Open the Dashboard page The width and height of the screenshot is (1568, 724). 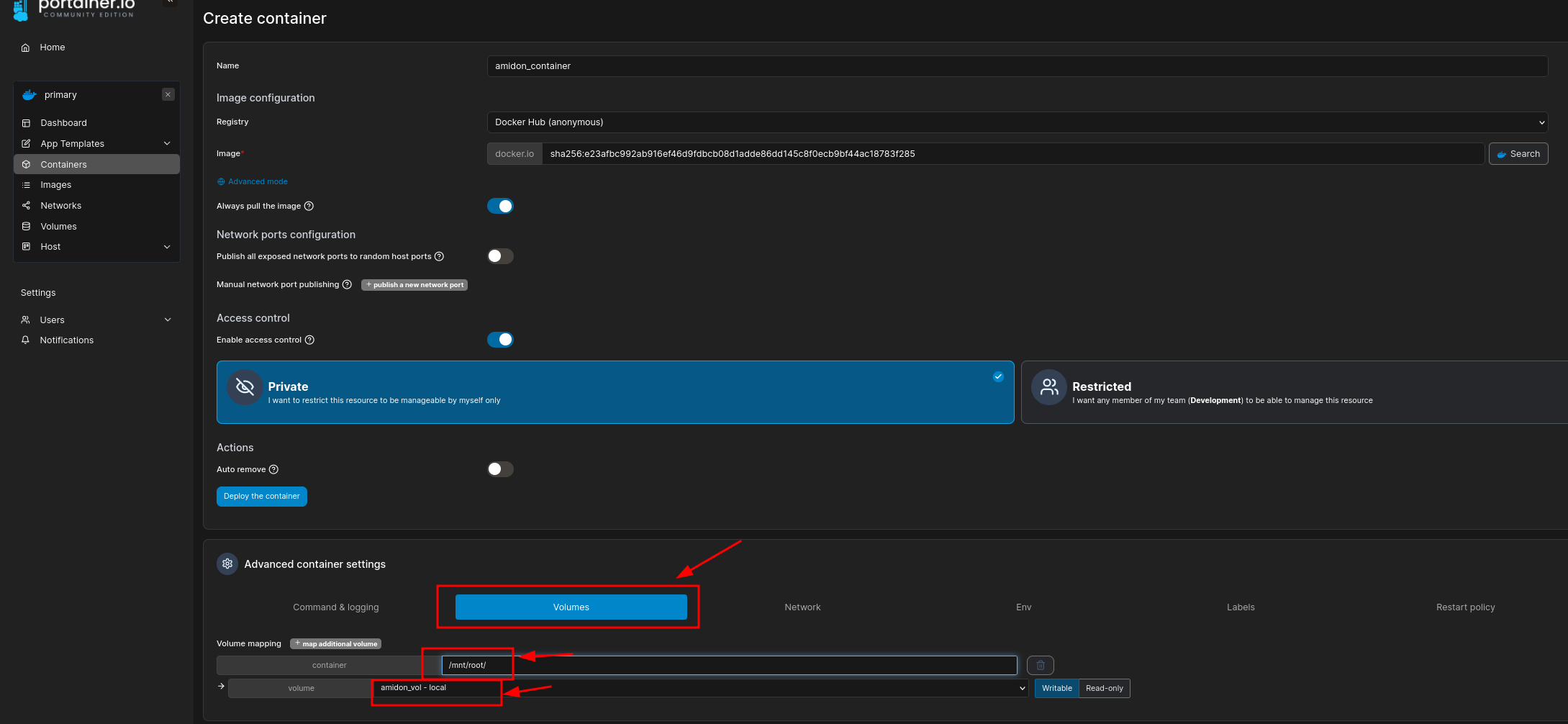pos(63,123)
